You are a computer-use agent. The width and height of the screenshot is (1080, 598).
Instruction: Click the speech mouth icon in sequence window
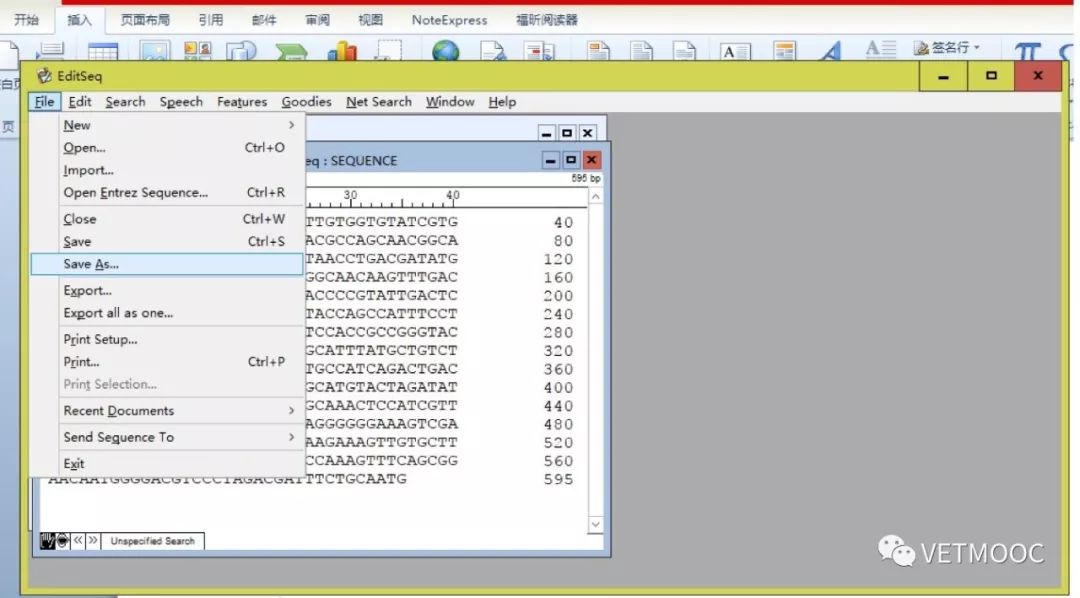[x=63, y=541]
